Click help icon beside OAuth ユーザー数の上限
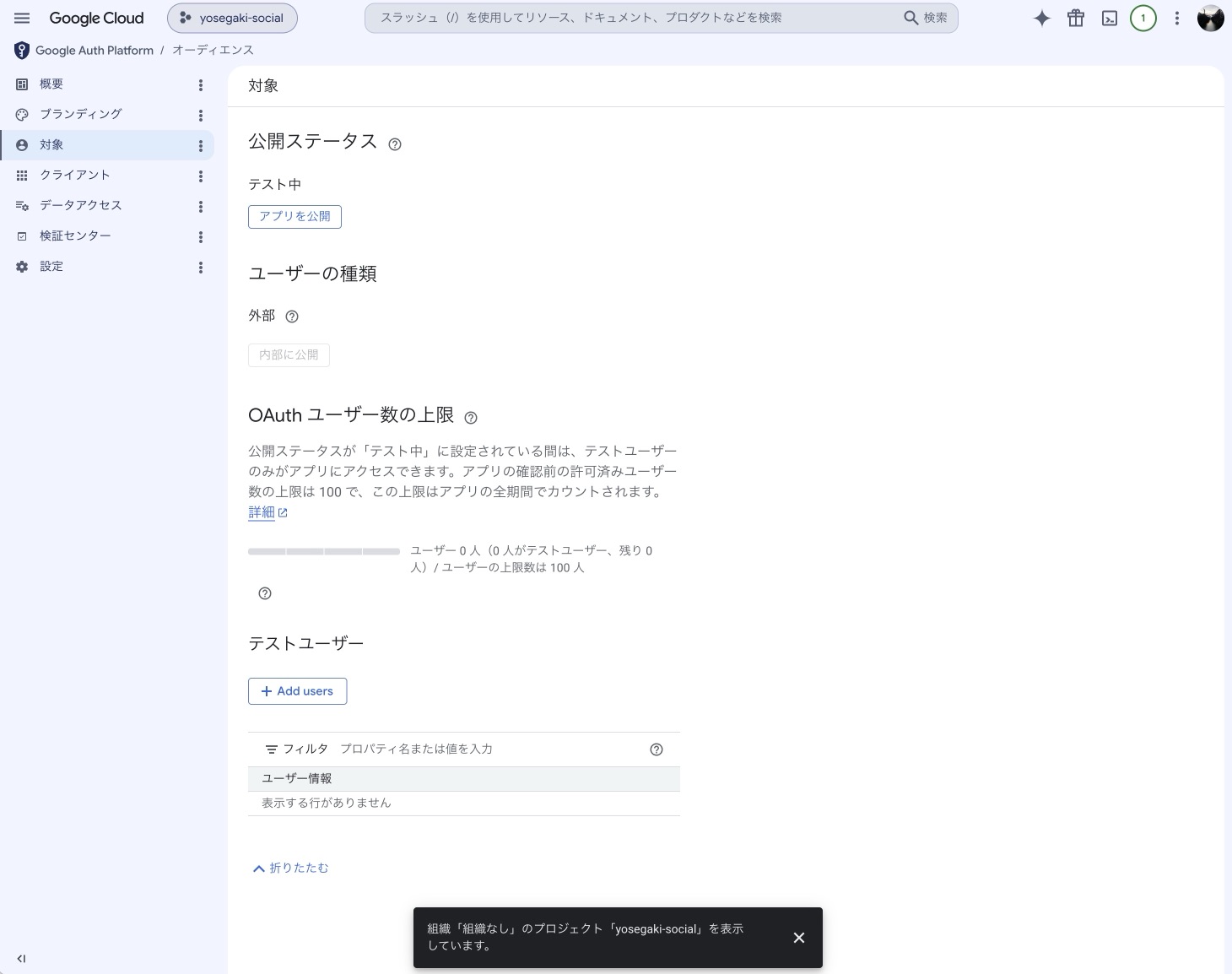 coord(471,417)
